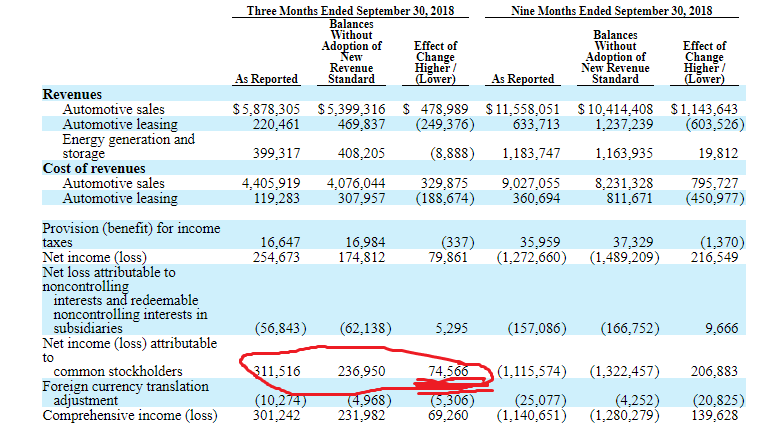Click the 'Provision (benefit) for income taxes' label
This screenshot has width=781, height=445.
coord(130,235)
